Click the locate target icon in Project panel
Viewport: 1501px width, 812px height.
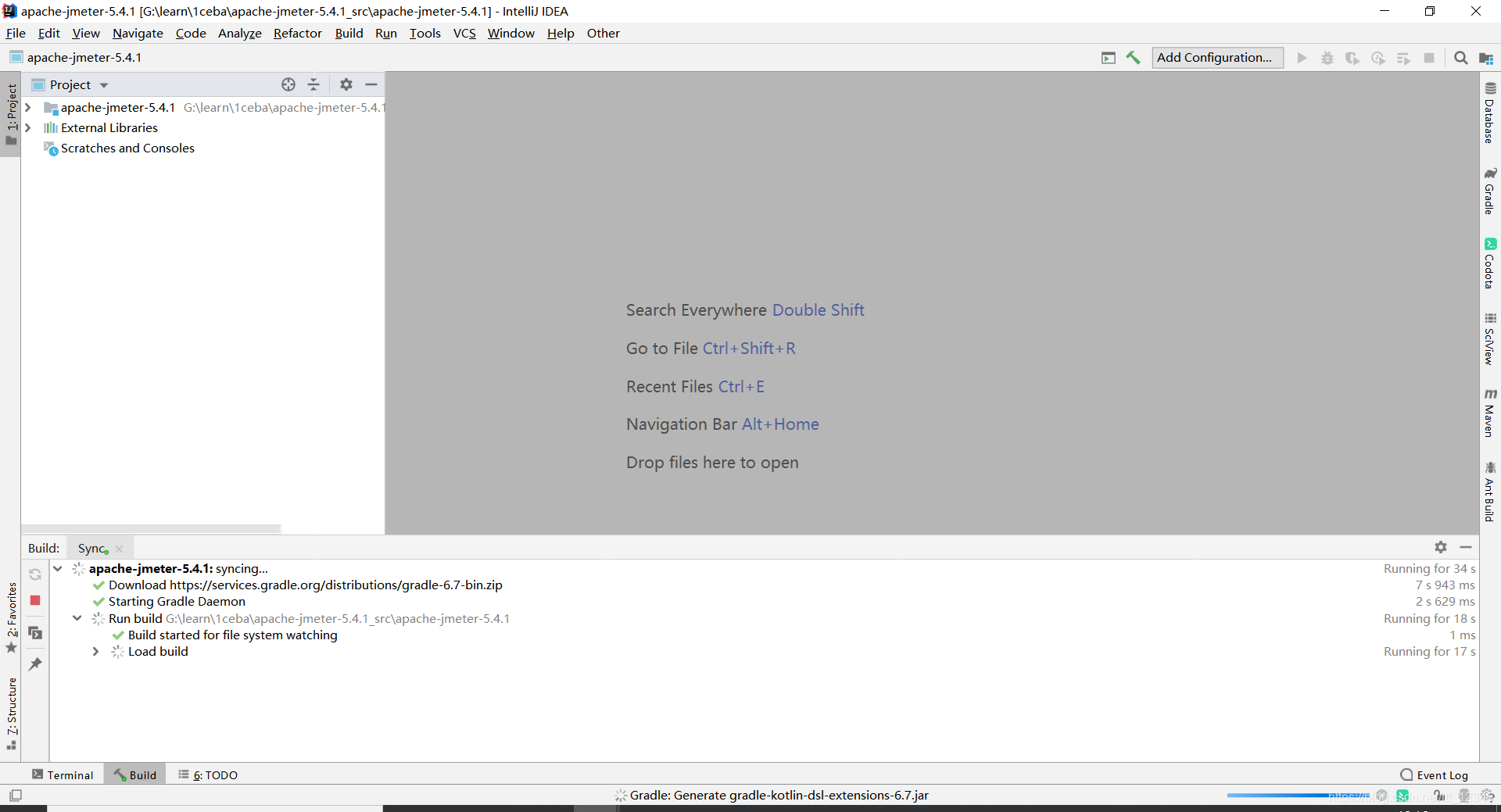[288, 84]
